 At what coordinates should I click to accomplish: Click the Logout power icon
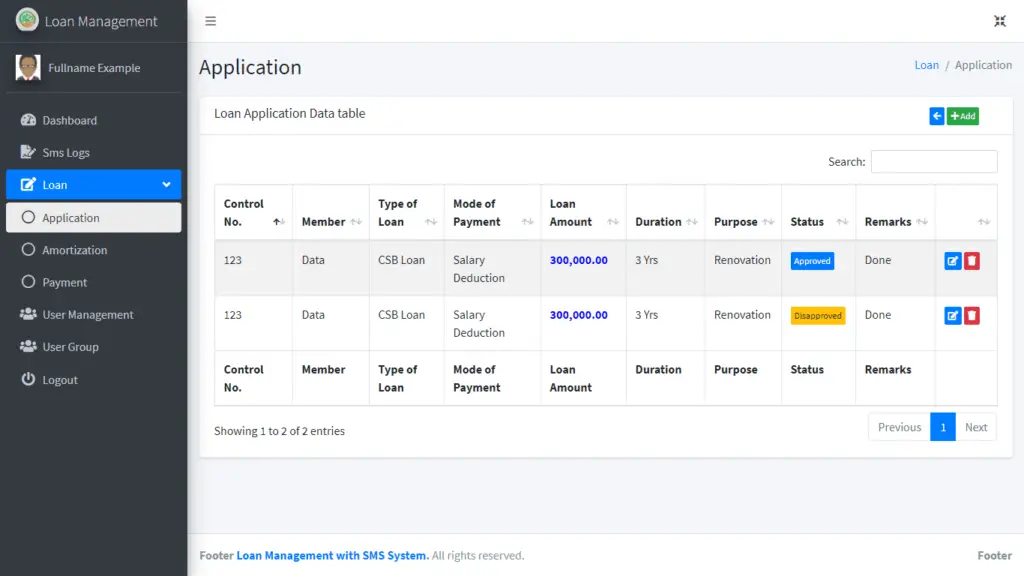click(29, 379)
